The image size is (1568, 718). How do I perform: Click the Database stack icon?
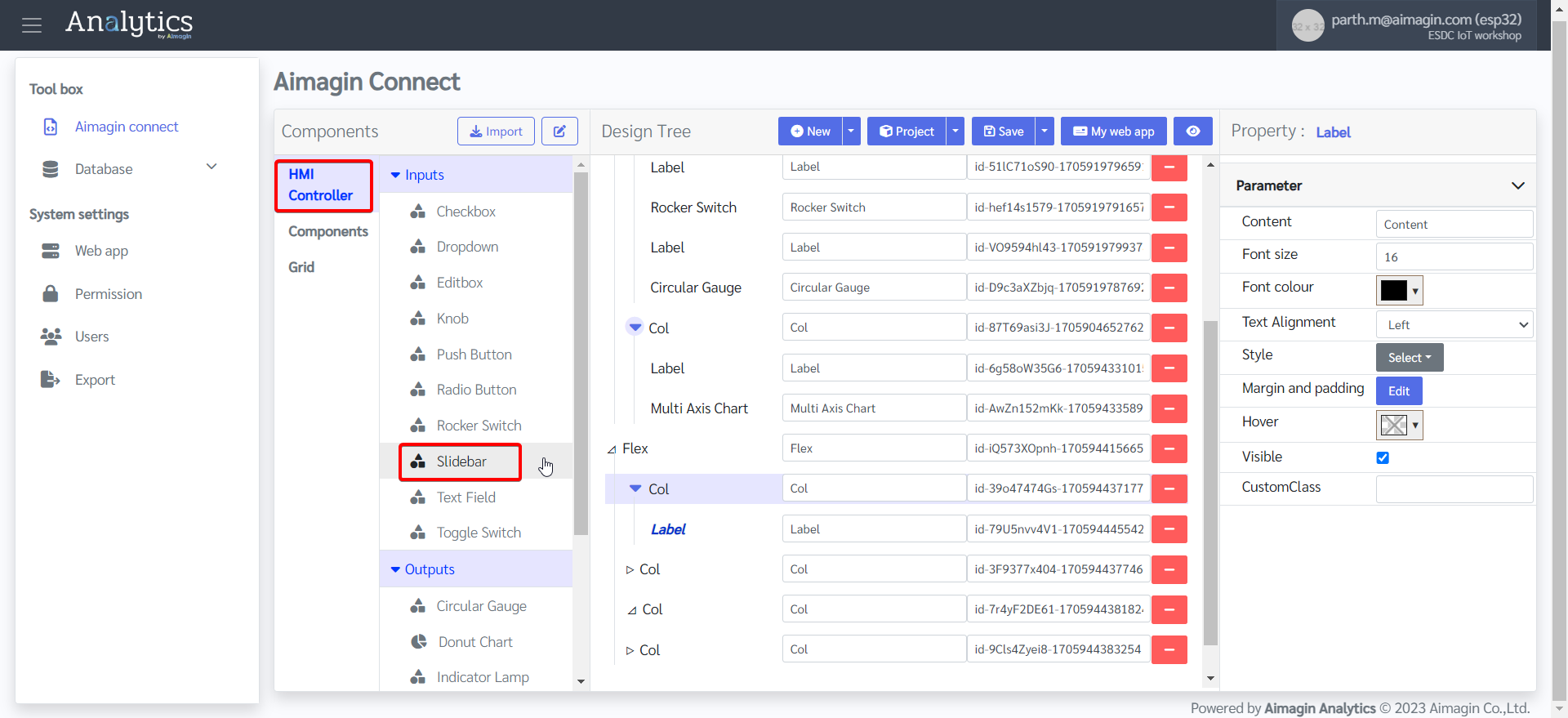coord(51,169)
